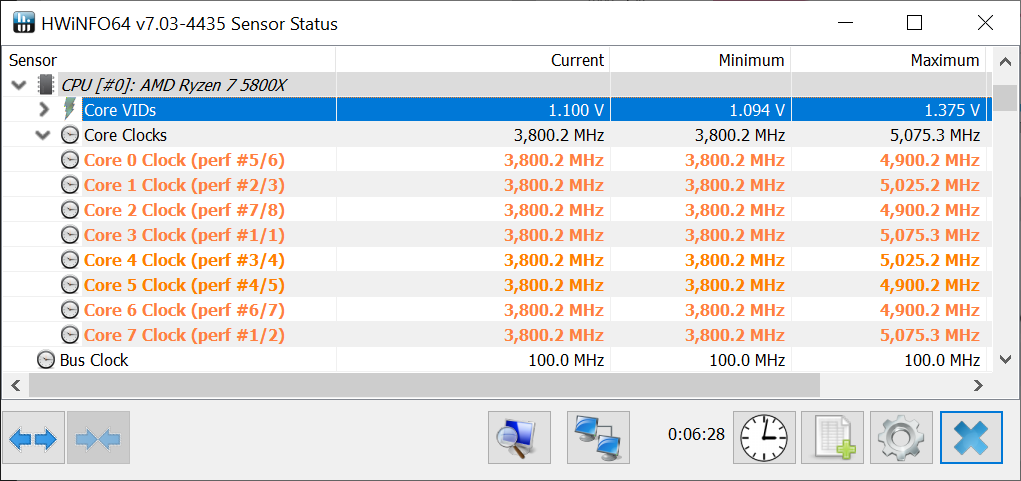Click the clock reset timer button
Viewport: 1021px width, 481px height.
coord(764,437)
